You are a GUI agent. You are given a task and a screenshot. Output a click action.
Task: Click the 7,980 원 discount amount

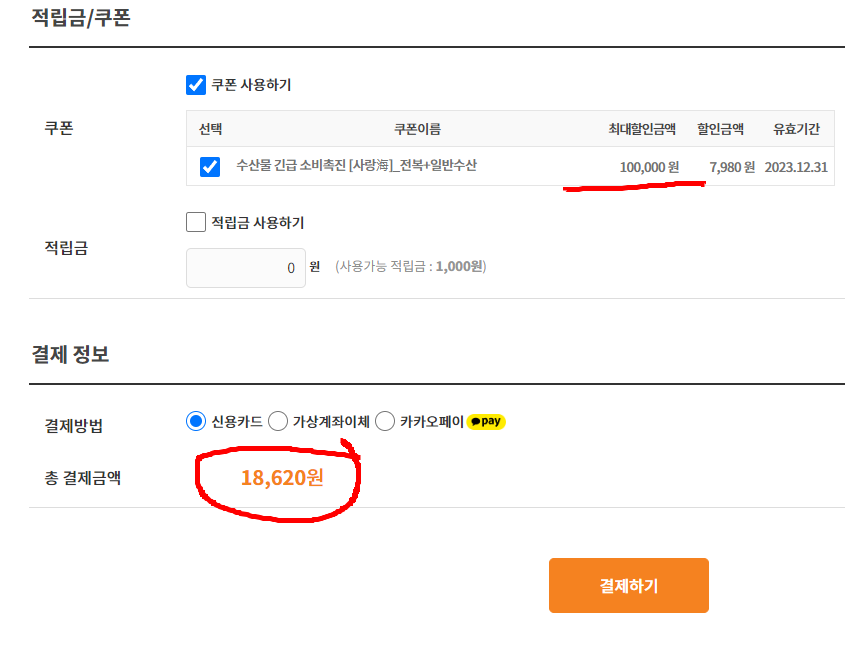(732, 167)
